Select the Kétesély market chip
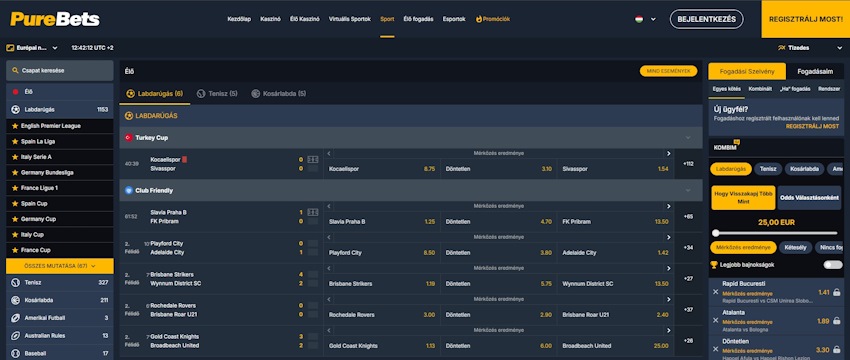 tap(795, 248)
